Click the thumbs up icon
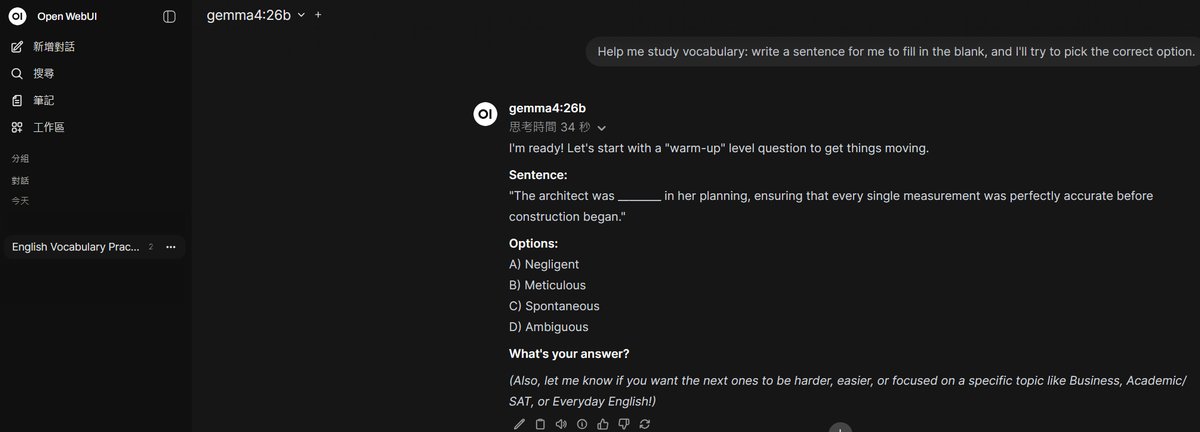1200x432 pixels. coord(603,424)
